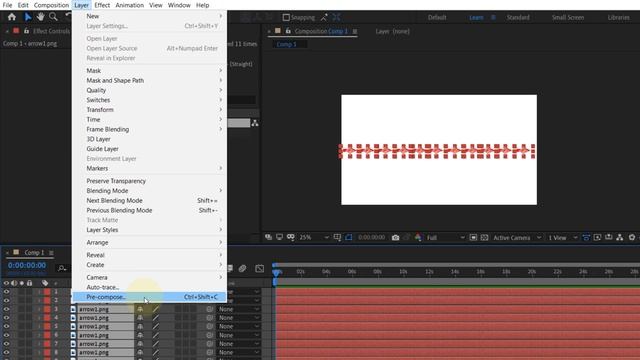Switch to the Standard workspace
This screenshot has height=360, width=640.
point(518,18)
